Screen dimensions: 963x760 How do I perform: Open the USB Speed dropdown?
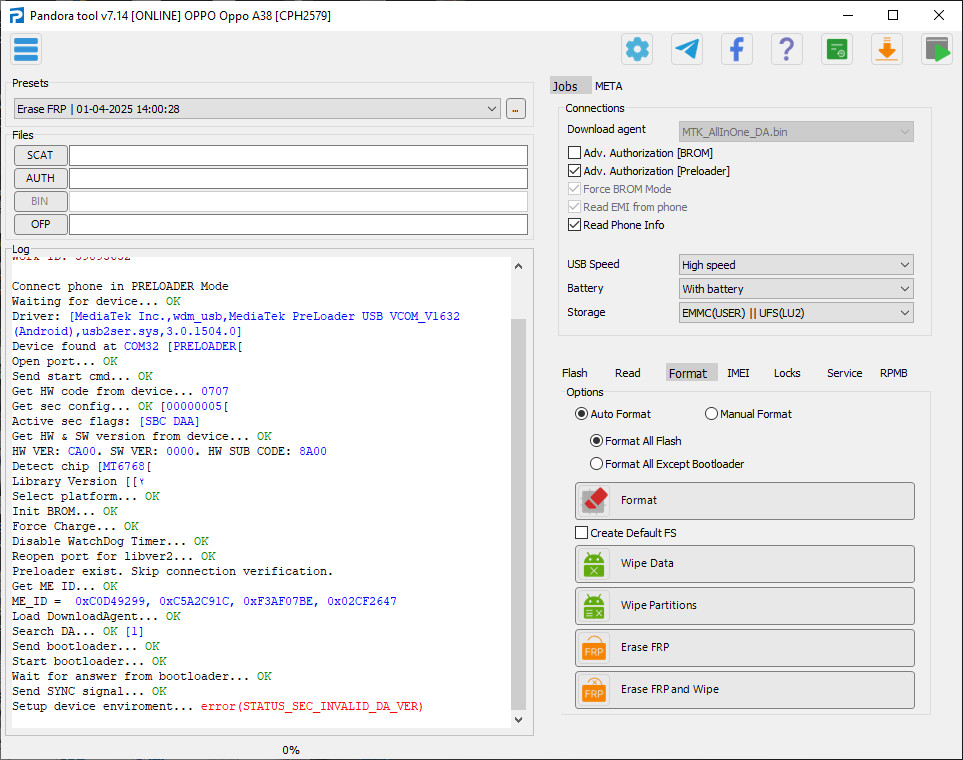click(796, 265)
